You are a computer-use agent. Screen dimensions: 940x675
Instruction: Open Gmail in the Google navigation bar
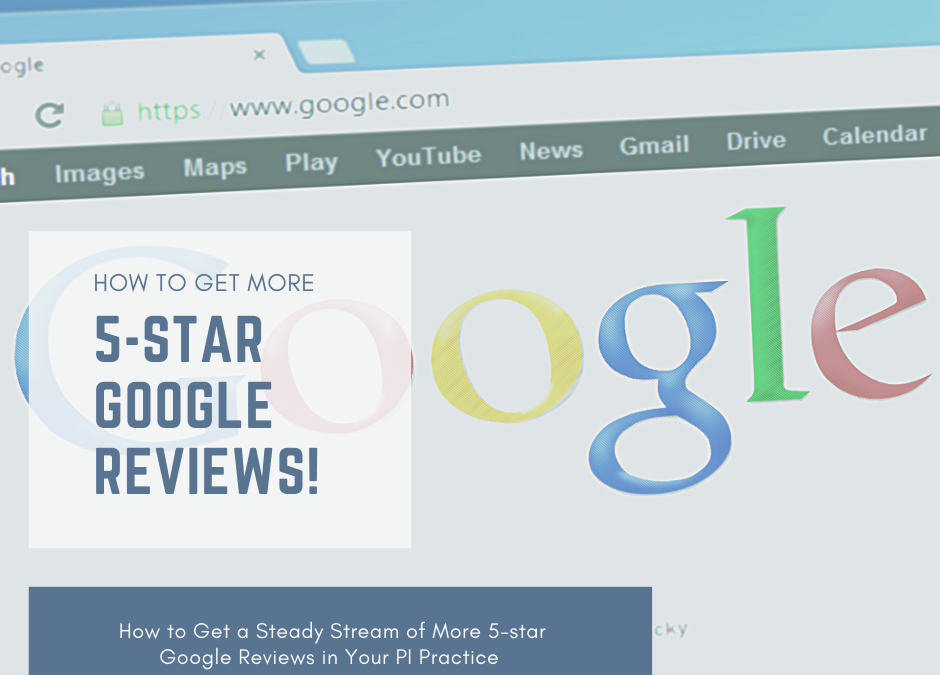tap(654, 146)
